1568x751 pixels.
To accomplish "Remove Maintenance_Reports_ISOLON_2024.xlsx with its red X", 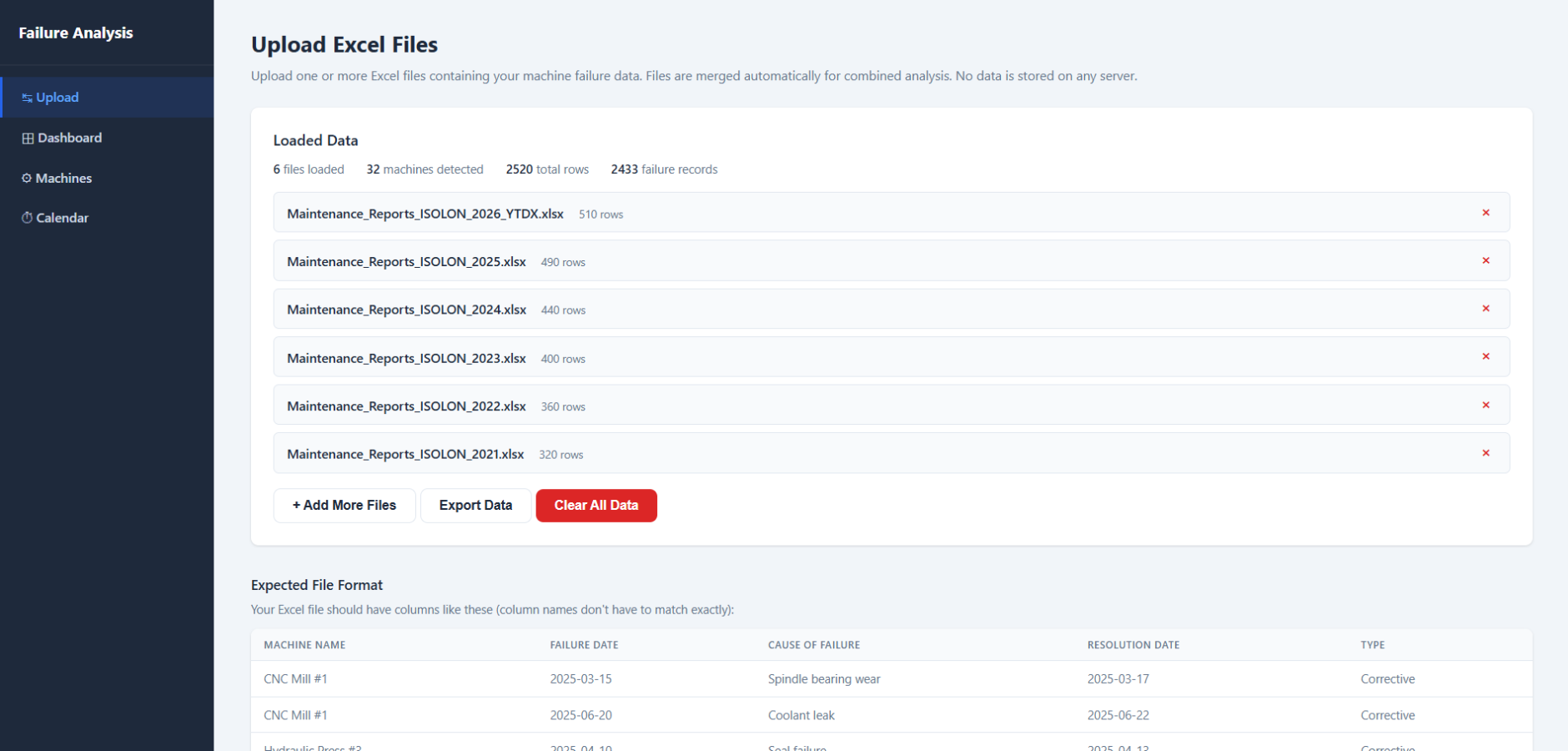I will click(1485, 309).
